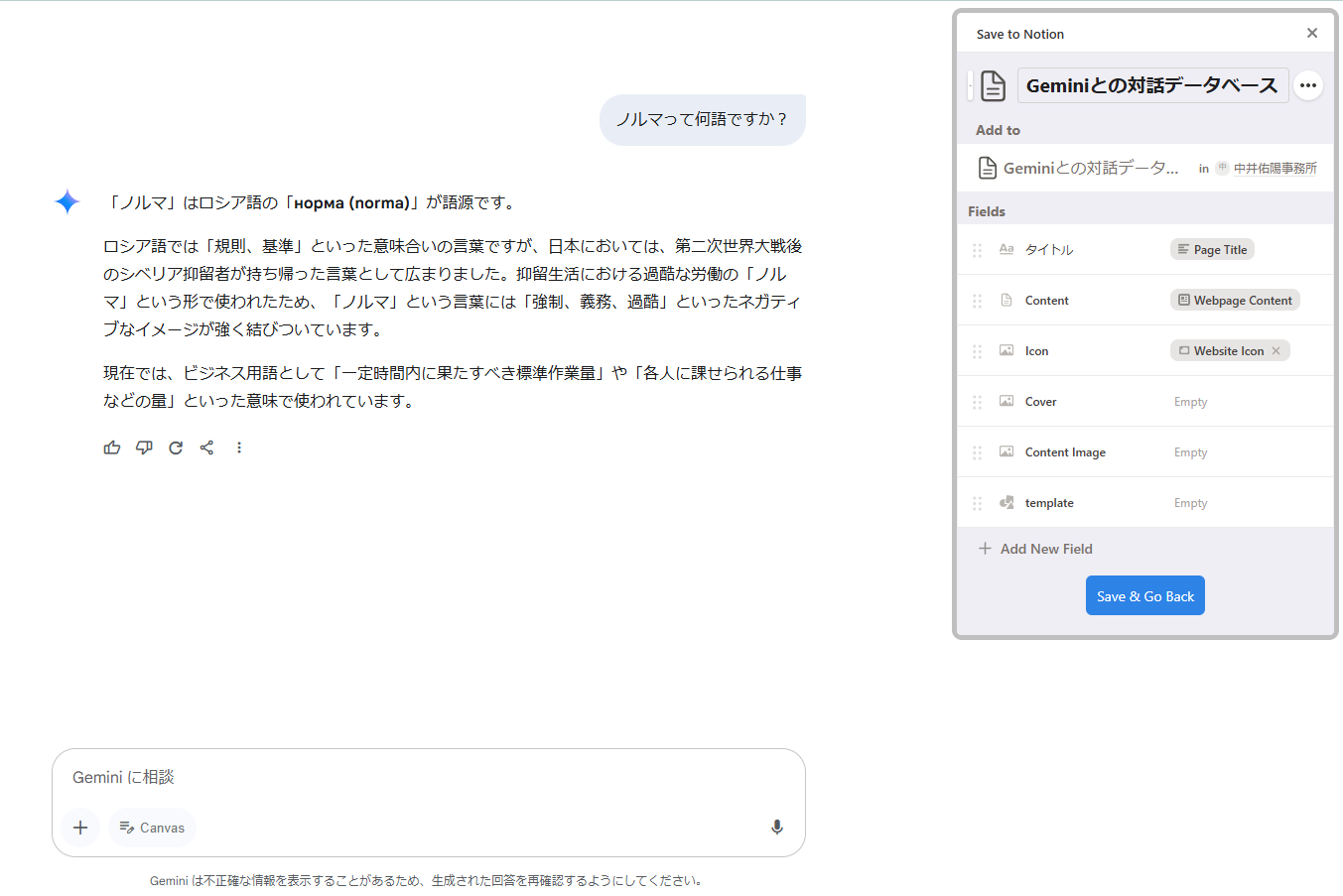Click the collapse handle left of page icon

(971, 85)
